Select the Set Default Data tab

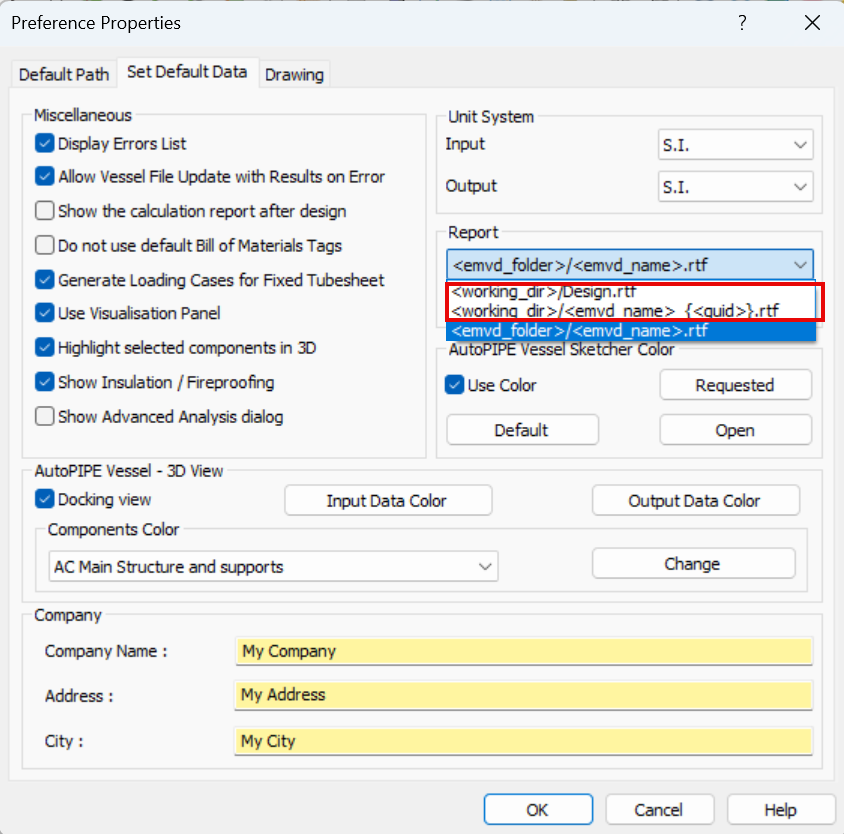(x=187, y=72)
